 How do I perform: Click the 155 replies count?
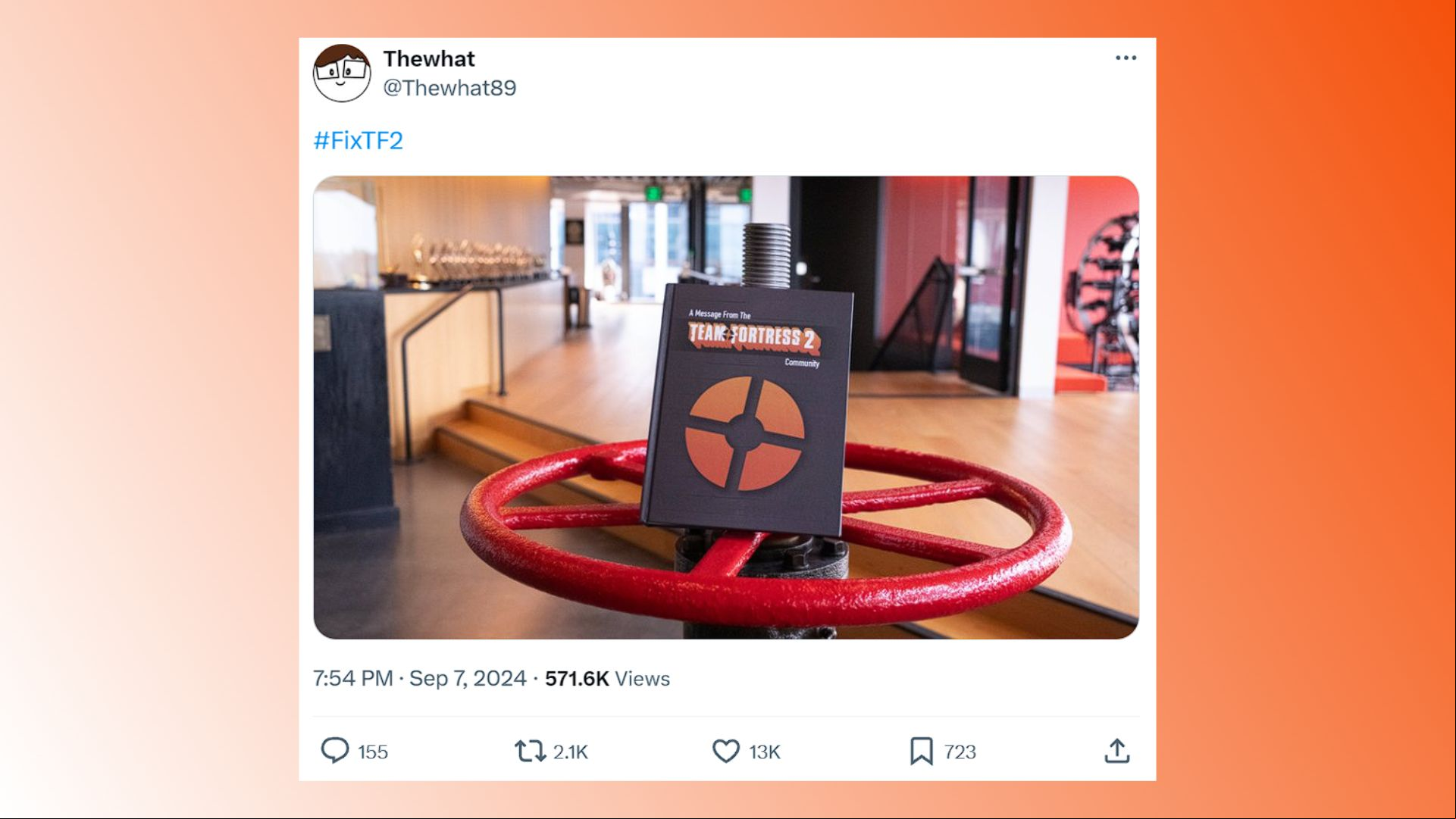coord(373,752)
